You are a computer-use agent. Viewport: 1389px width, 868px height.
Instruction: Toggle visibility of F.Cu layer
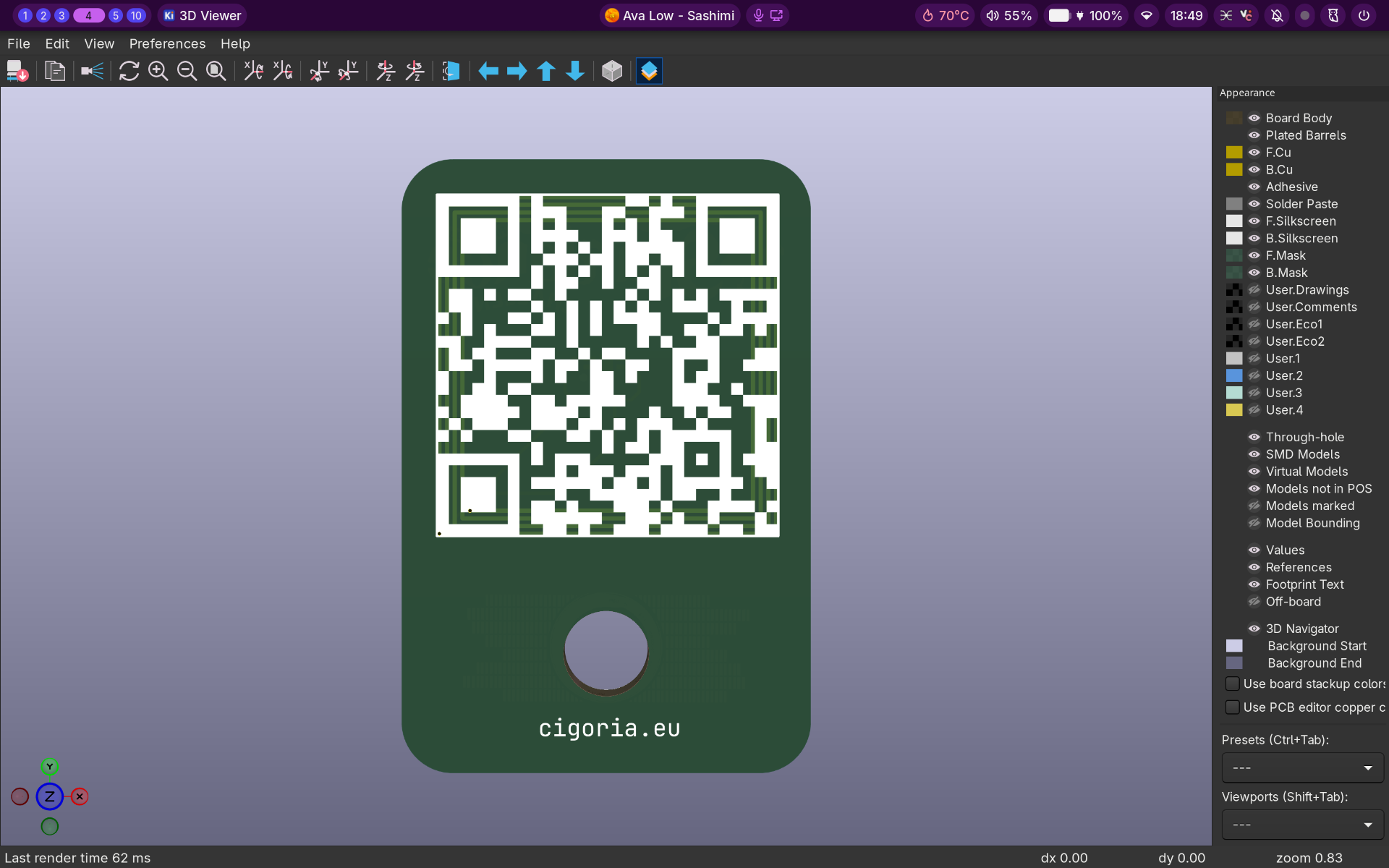[x=1254, y=153]
